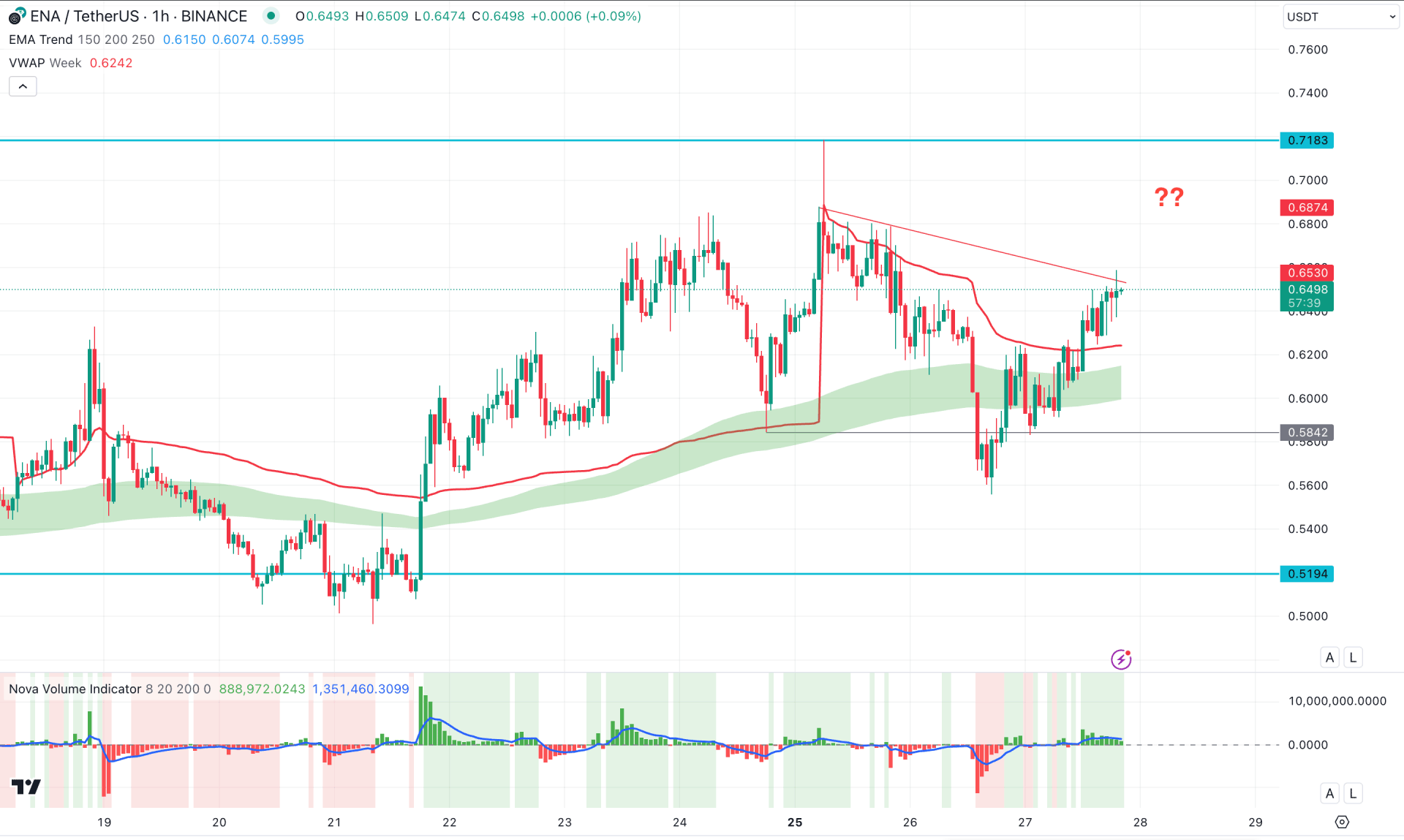1404x840 pixels.
Task: Toggle auto scale A on volume pane
Action: (x=1330, y=793)
